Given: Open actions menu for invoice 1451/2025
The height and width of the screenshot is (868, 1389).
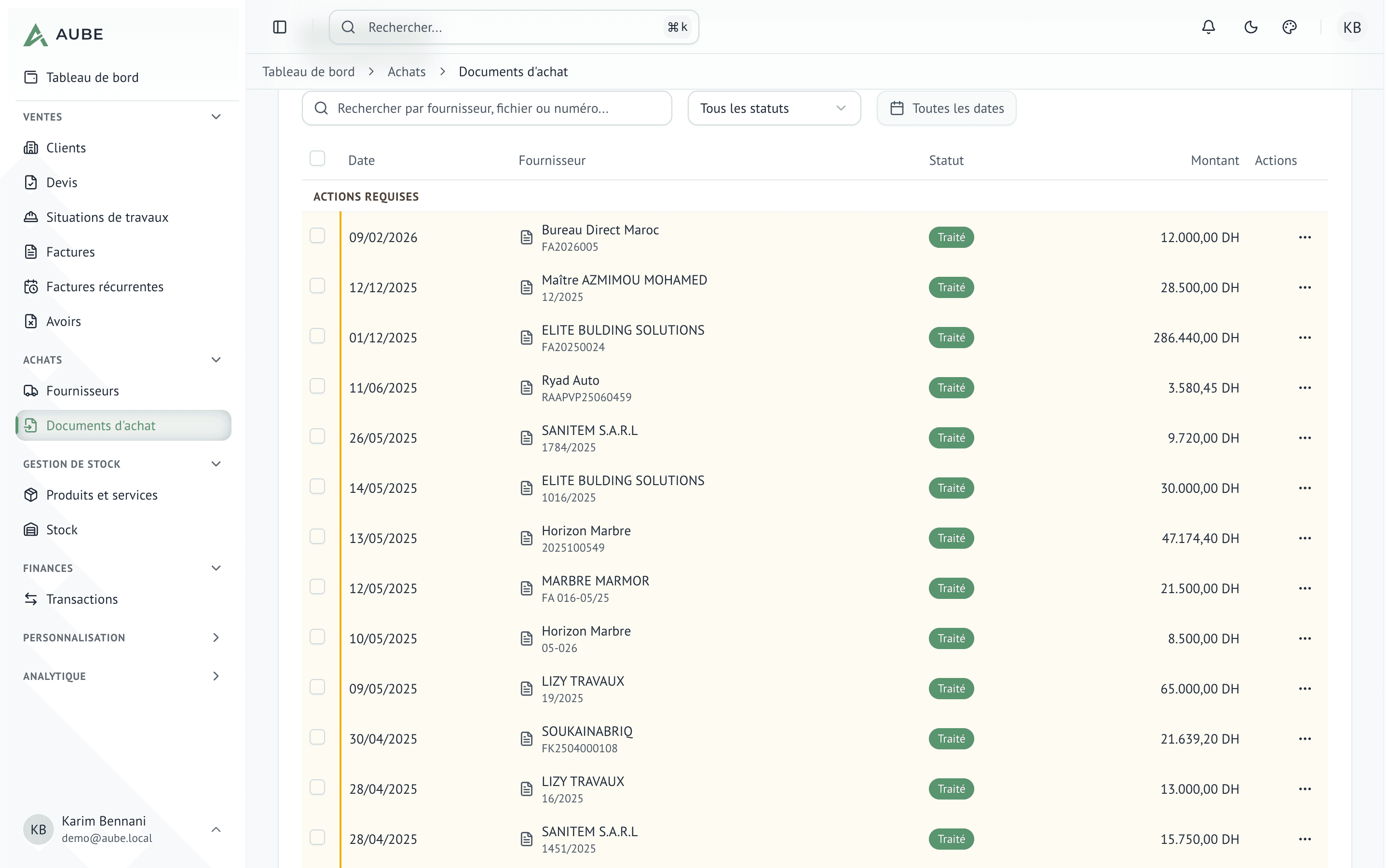Looking at the screenshot, I should [1305, 839].
